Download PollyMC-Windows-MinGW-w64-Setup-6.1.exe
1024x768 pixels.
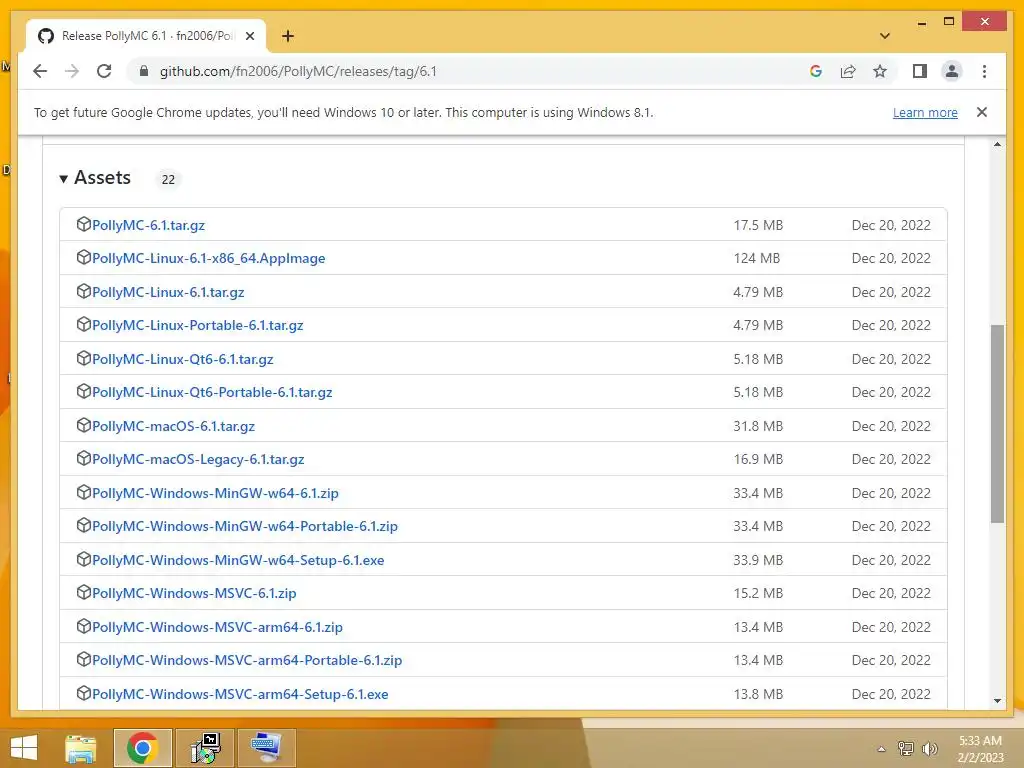[238, 560]
